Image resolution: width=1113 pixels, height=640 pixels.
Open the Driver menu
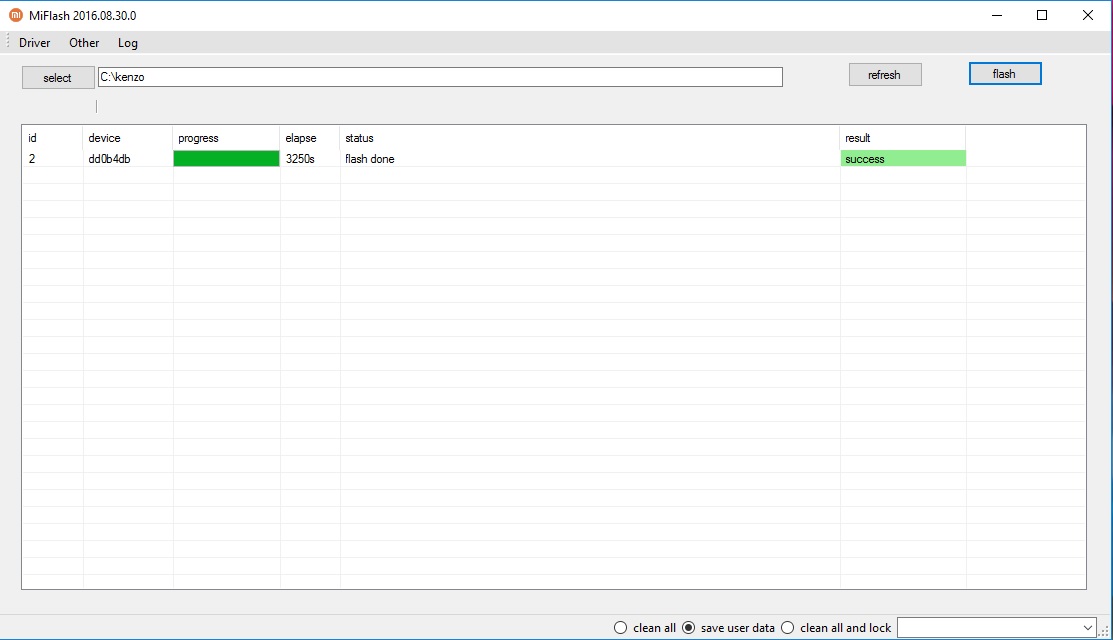tap(35, 43)
